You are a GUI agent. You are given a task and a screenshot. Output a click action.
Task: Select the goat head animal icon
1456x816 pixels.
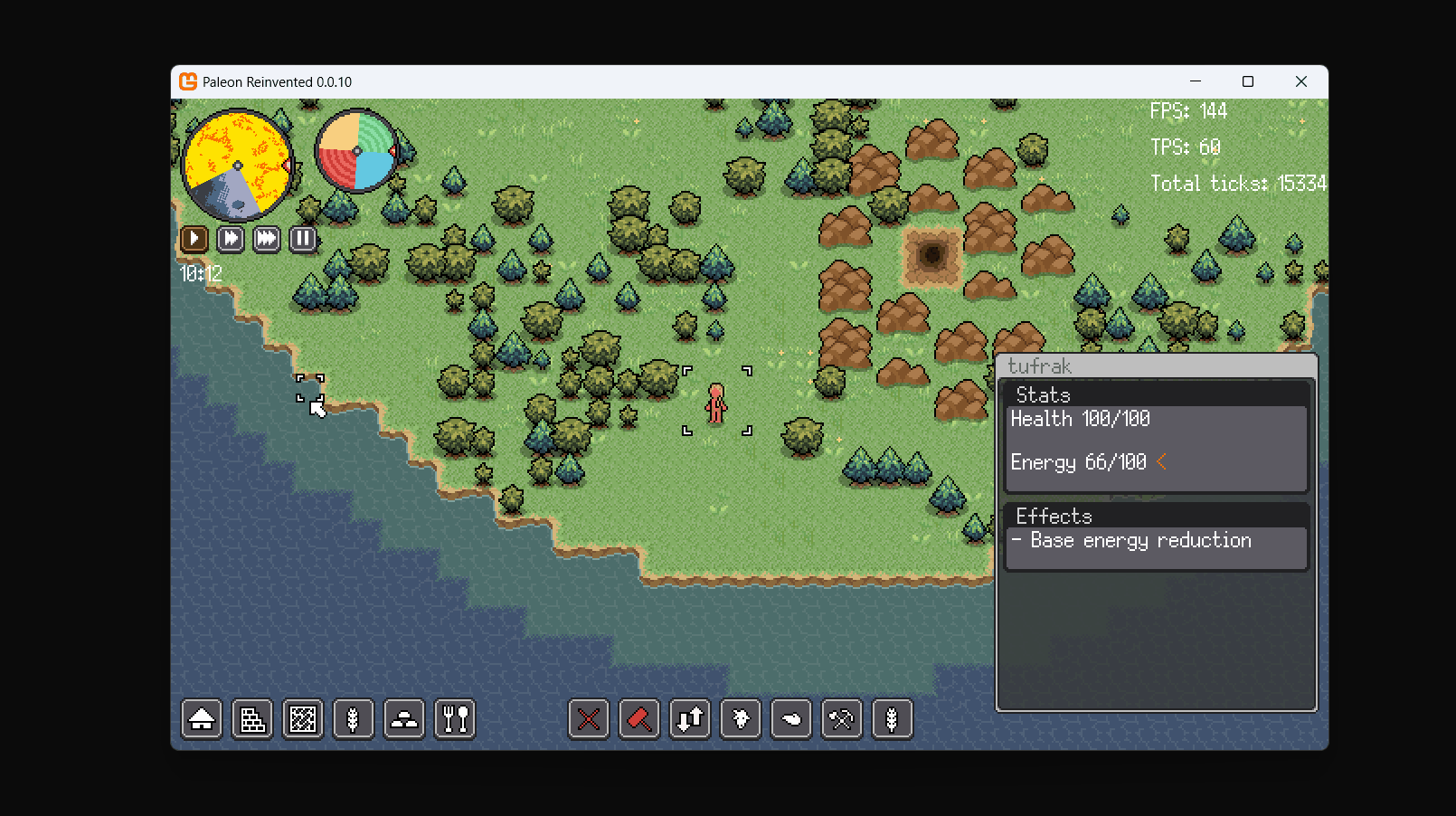[741, 720]
